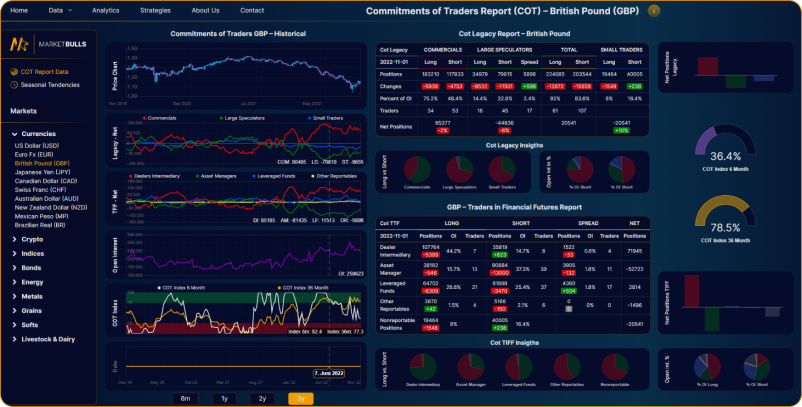The width and height of the screenshot is (802, 407).
Task: Toggle Asset Managers series in TFF legend
Action: 216,176
